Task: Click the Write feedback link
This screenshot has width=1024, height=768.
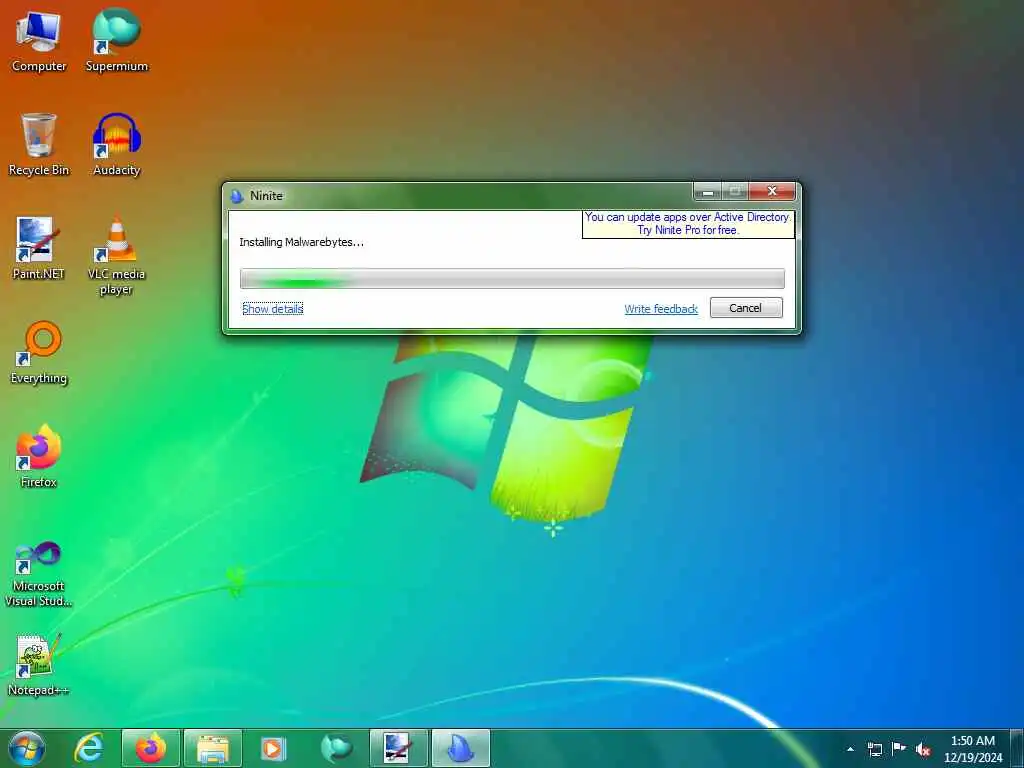Action: coord(661,309)
